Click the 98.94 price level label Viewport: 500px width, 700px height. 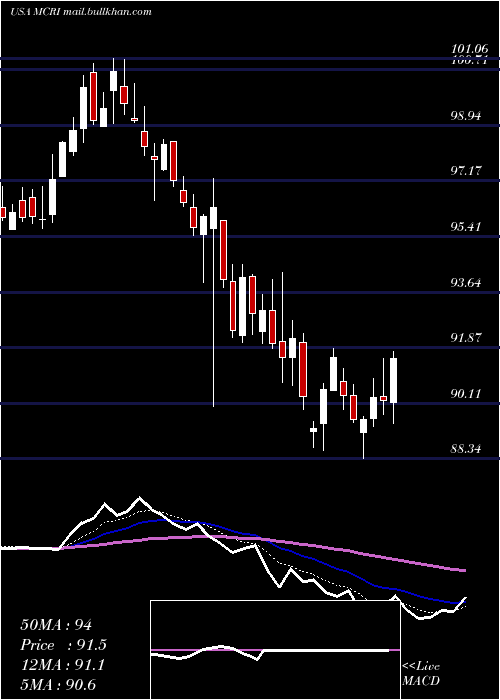[466, 116]
